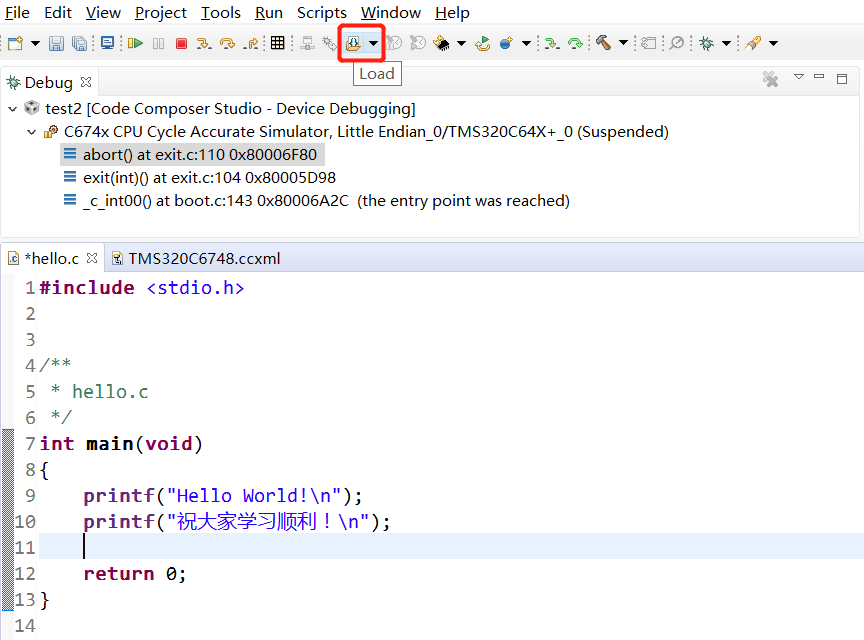Click the New wizard icon in toolbar
Image resolution: width=864 pixels, height=640 pixels.
15,43
